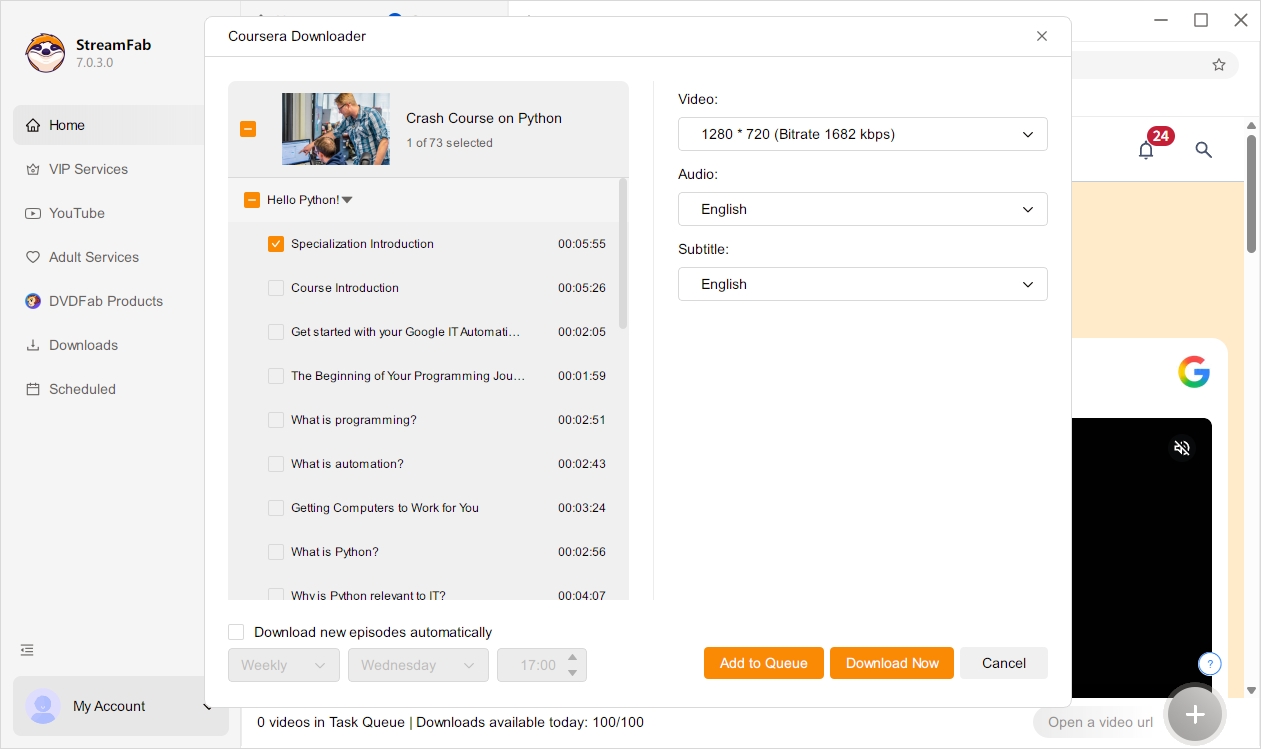This screenshot has height=749, width=1261.
Task: Click the video list scrollbar
Action: coord(623,255)
